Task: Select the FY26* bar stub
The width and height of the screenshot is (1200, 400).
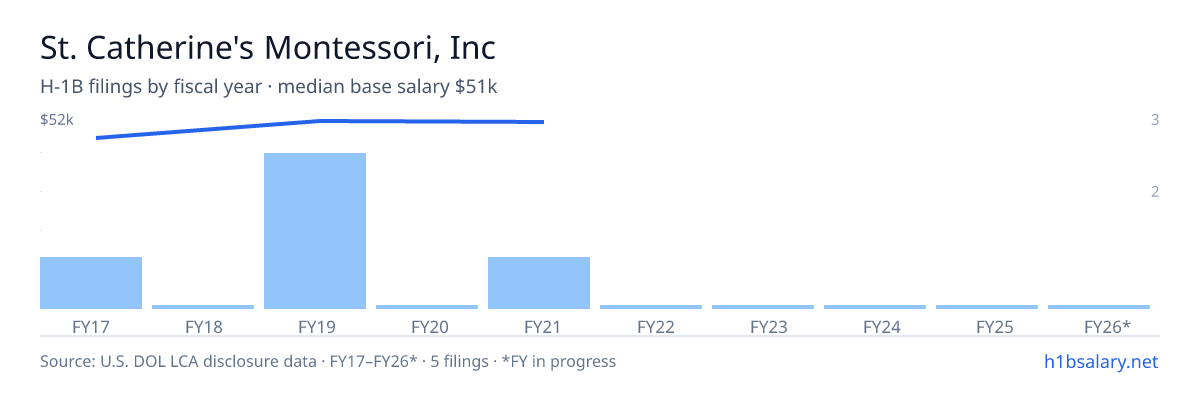Action: click(1099, 307)
